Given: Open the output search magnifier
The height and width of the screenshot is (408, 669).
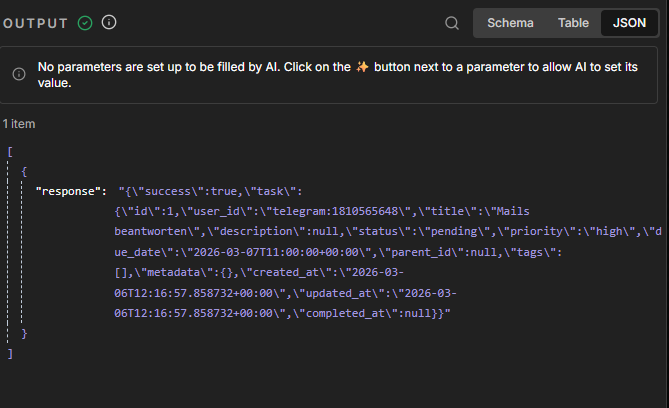Looking at the screenshot, I should point(452,23).
